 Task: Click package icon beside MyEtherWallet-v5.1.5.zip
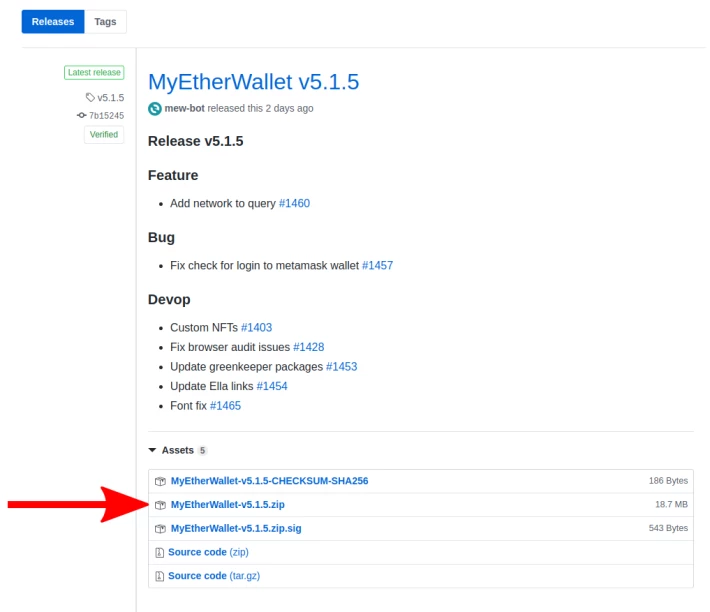(x=160, y=505)
